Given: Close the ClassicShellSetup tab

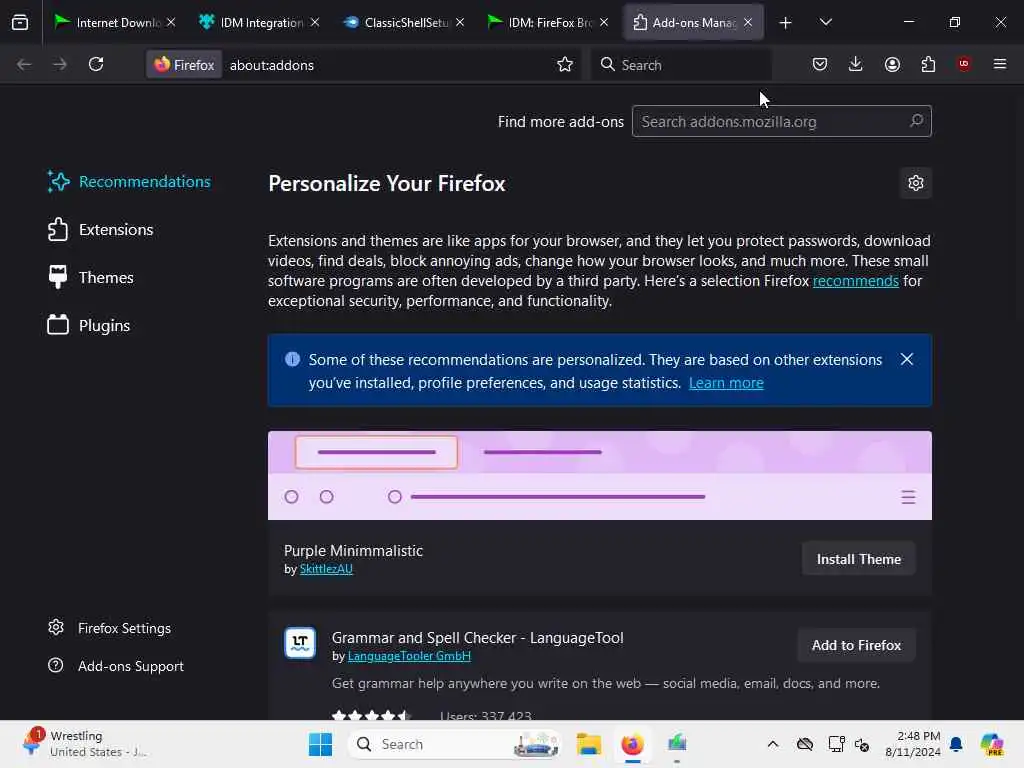Looking at the screenshot, I should (460, 22).
